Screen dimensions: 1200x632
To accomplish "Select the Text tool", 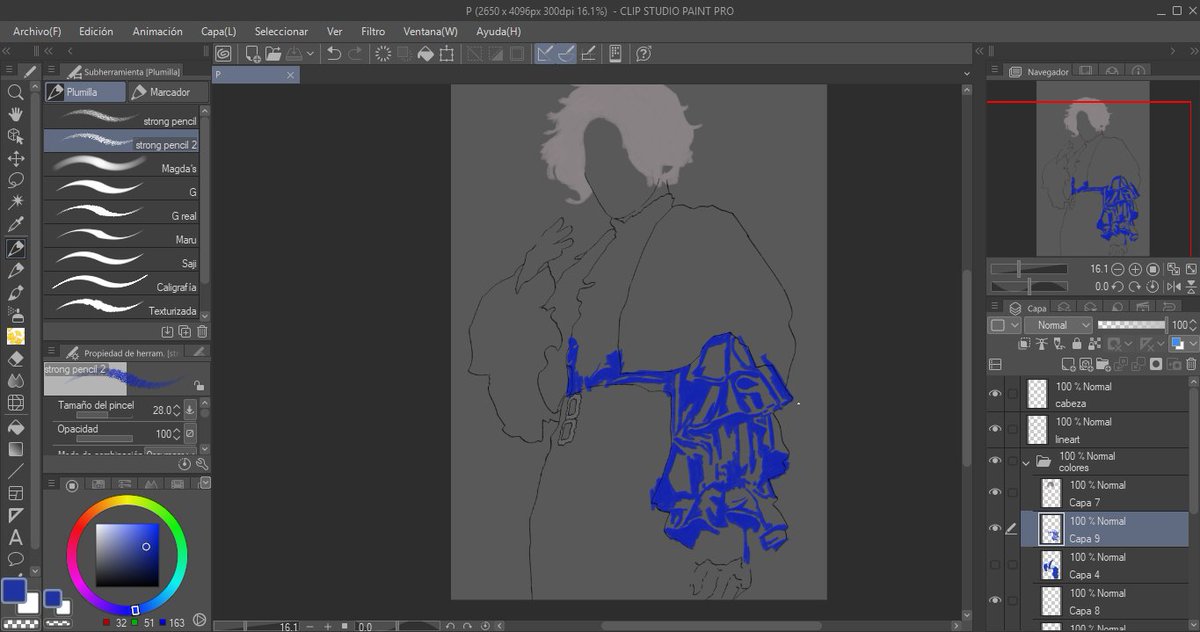I will (16, 537).
